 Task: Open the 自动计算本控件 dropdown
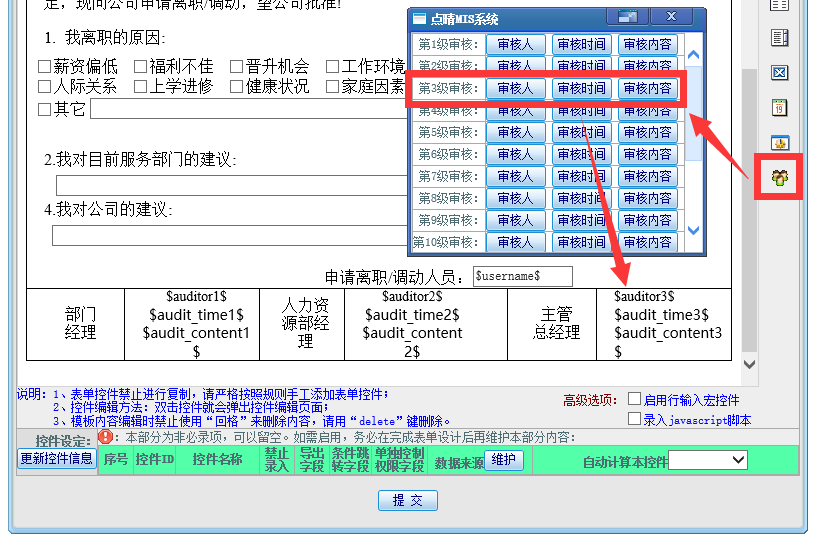708,460
